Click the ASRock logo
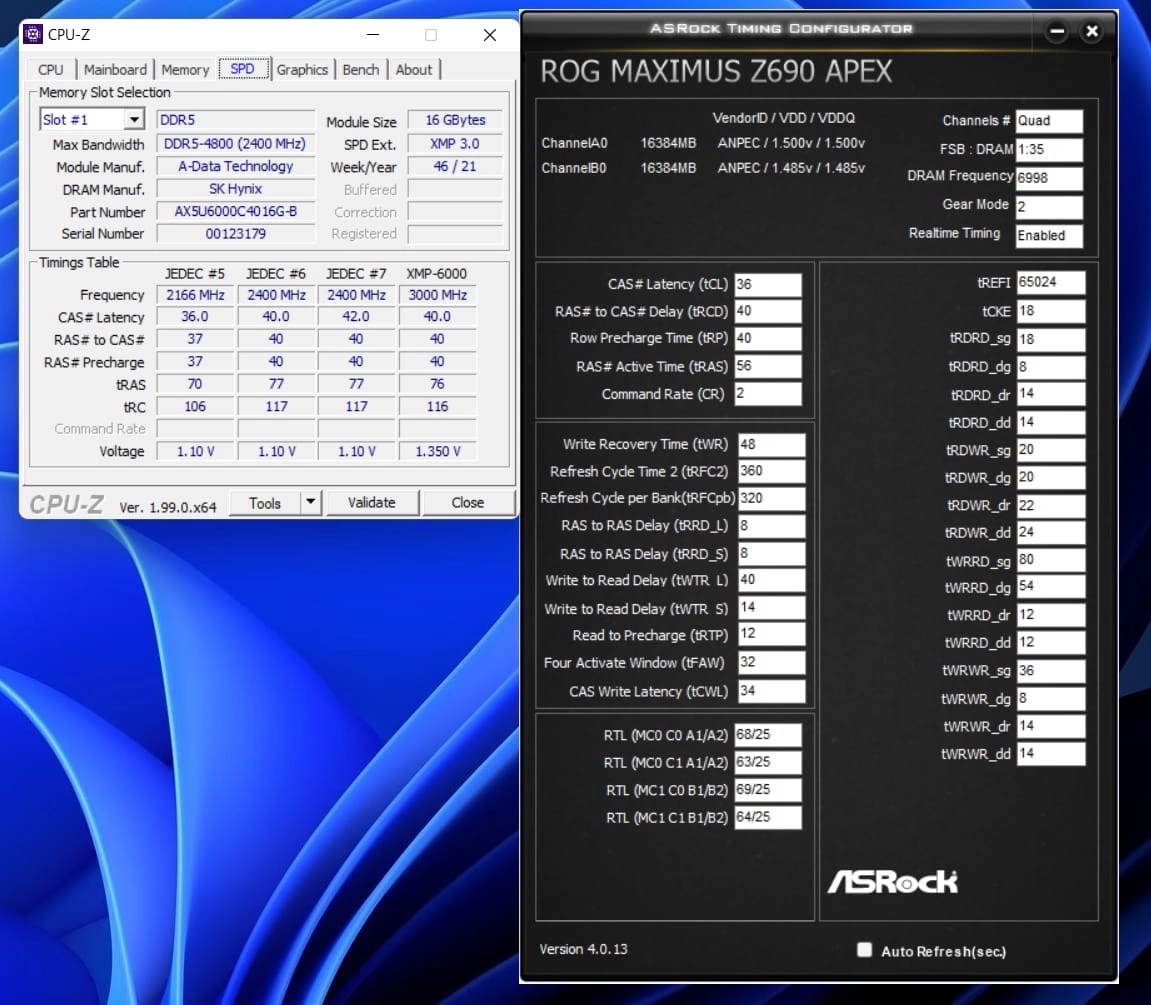Viewport: 1151px width, 1005px height. click(892, 881)
